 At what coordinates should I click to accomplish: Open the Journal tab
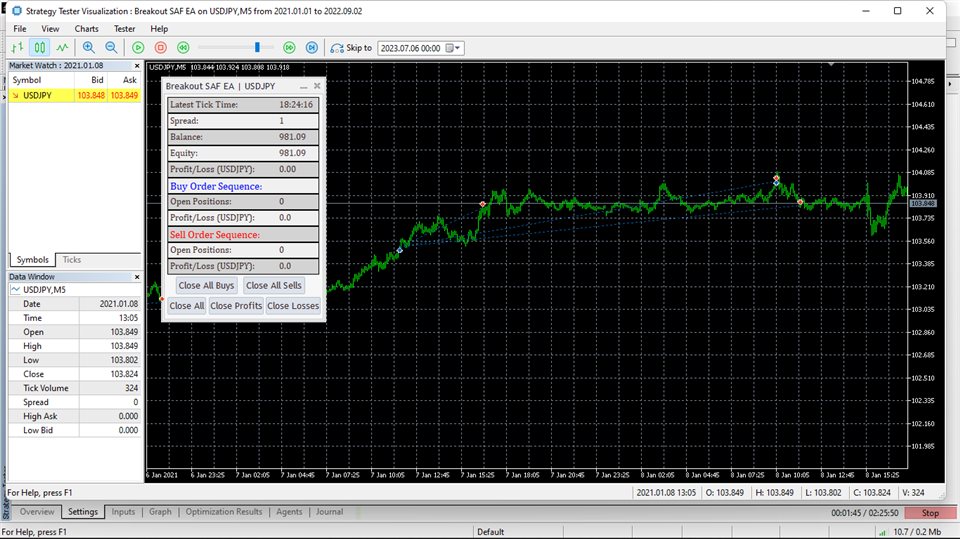click(329, 511)
